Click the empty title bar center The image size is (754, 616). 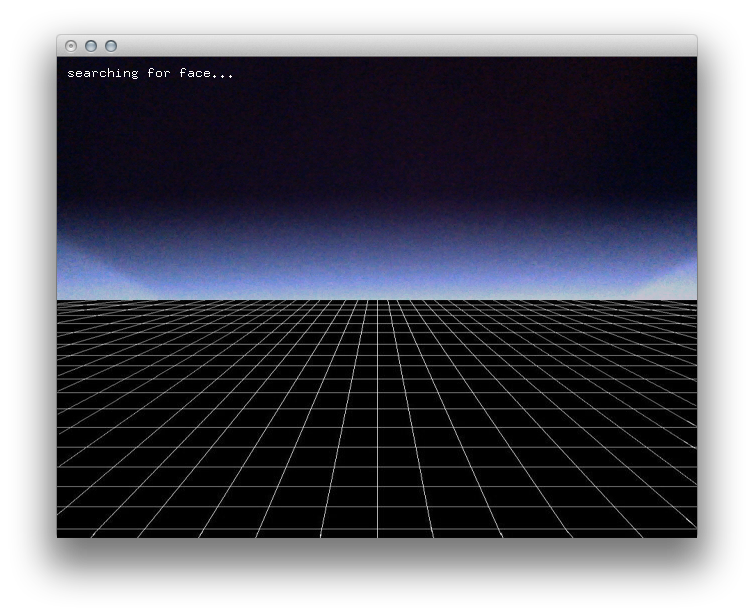click(x=377, y=46)
